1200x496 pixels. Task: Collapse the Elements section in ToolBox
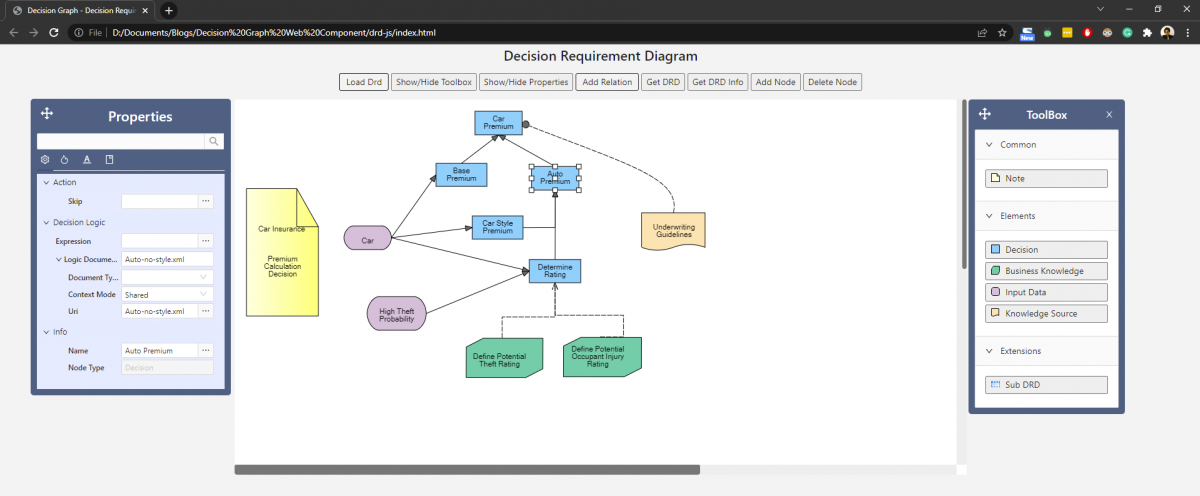[990, 216]
